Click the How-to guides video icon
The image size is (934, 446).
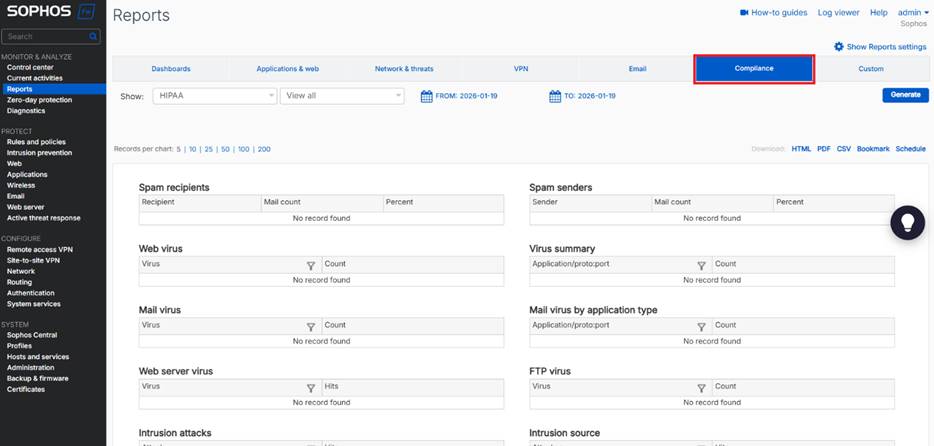(744, 13)
